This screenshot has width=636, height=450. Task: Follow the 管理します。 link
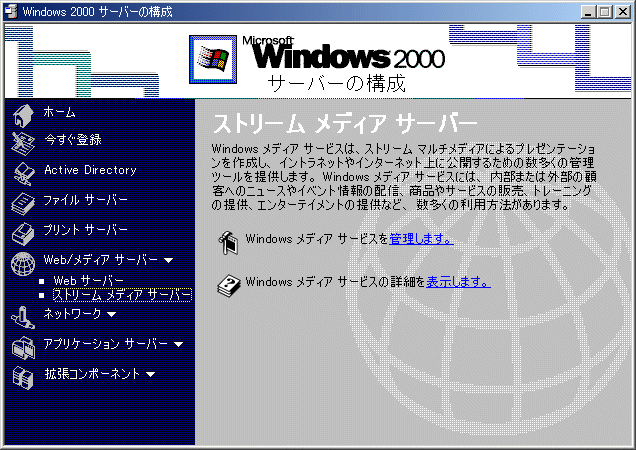(421, 239)
